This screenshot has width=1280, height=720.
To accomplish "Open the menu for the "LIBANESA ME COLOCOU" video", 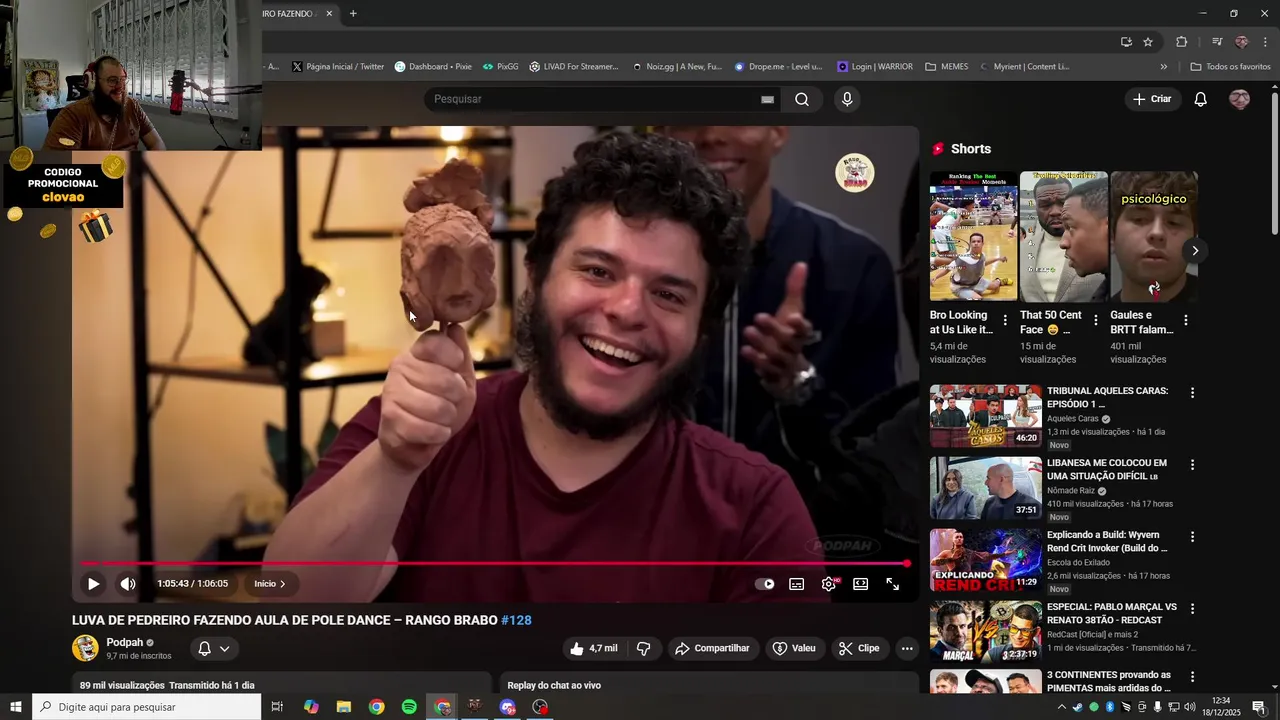I will 1192,465.
